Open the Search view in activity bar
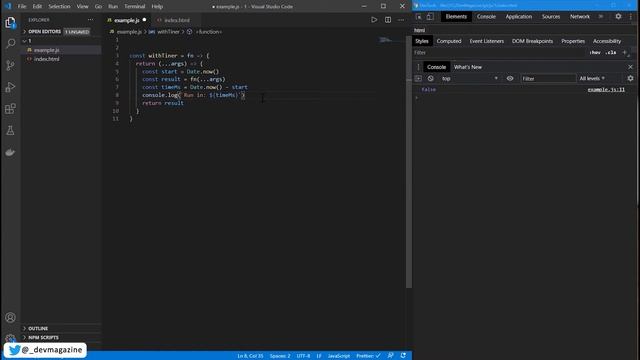This screenshot has height=360, width=640. point(10,43)
